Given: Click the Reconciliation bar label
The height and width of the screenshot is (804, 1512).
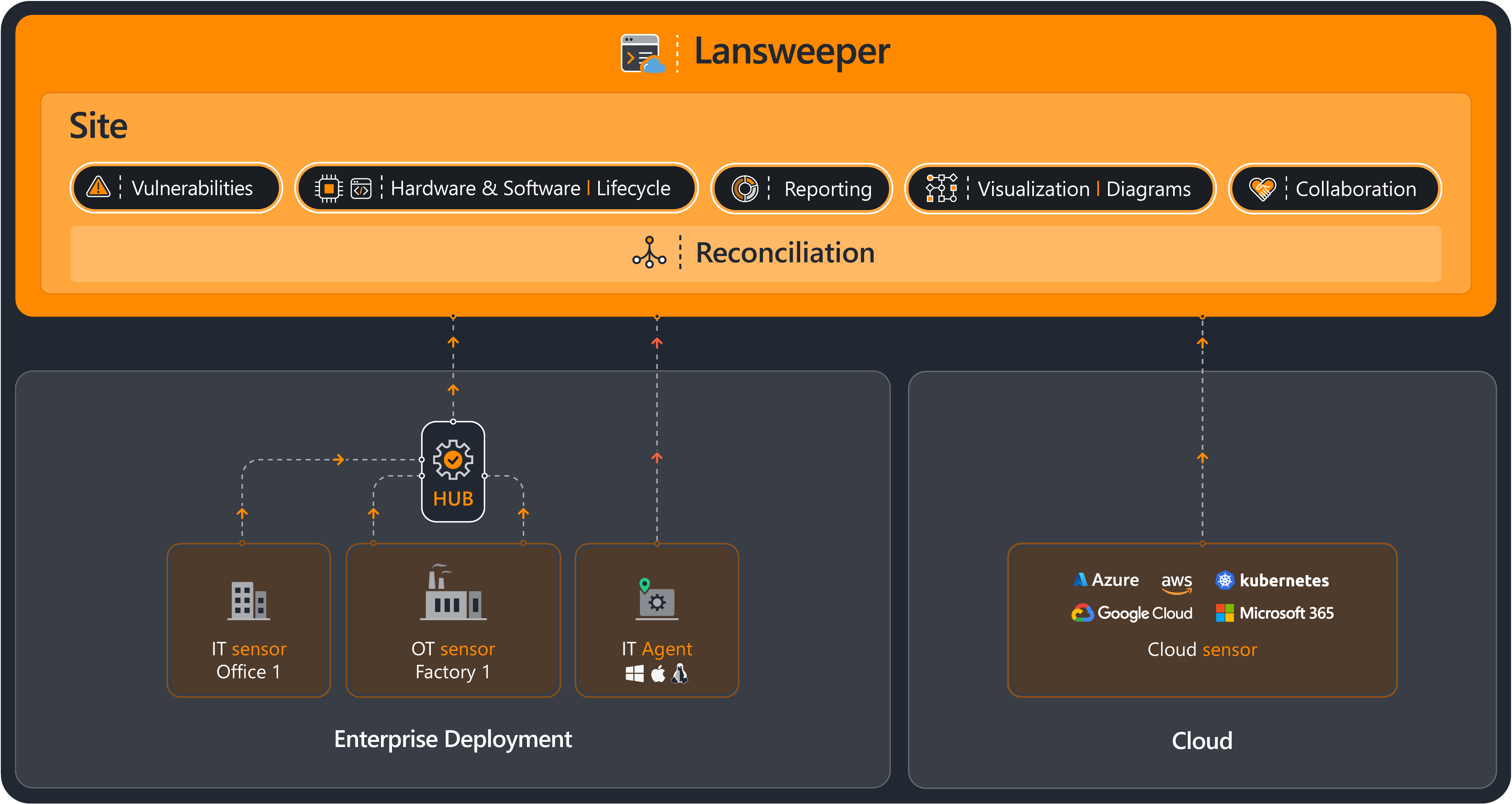Looking at the screenshot, I should tap(785, 253).
